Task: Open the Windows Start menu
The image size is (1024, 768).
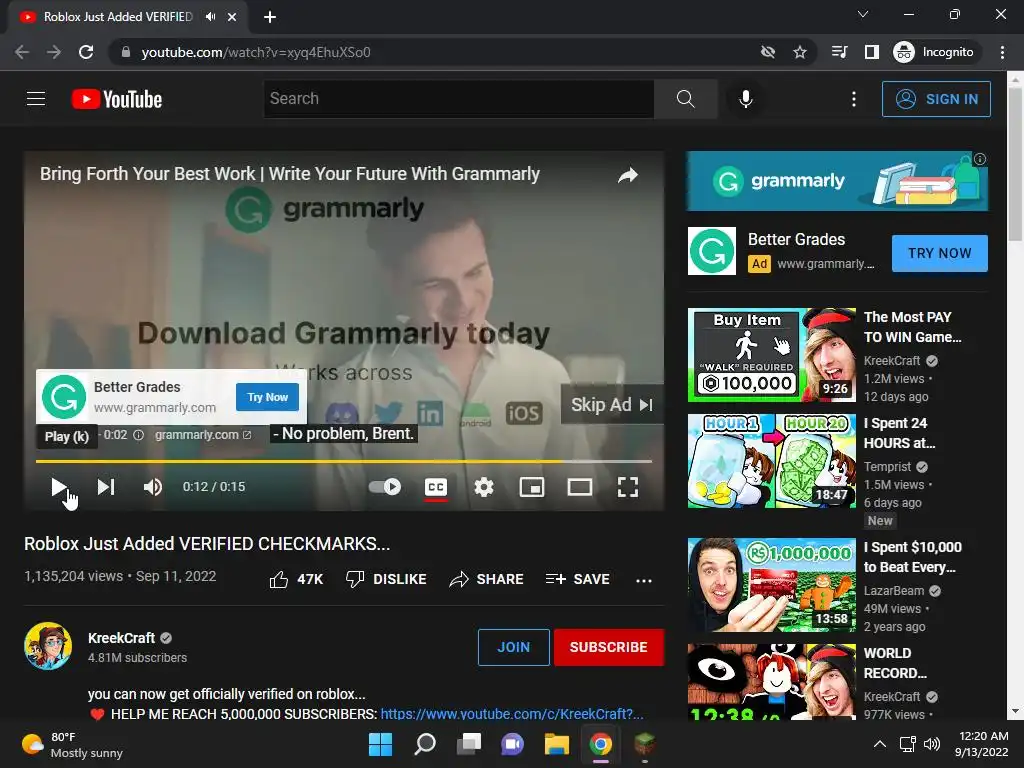Action: coord(380,744)
